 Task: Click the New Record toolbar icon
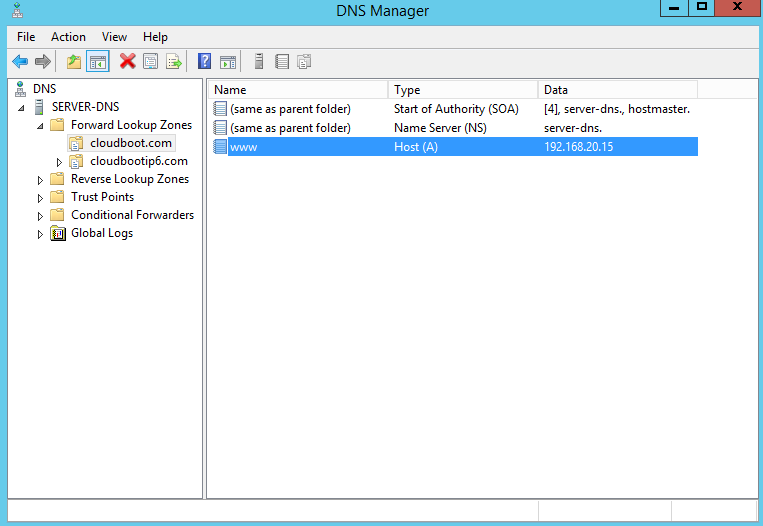pyautogui.click(x=282, y=62)
